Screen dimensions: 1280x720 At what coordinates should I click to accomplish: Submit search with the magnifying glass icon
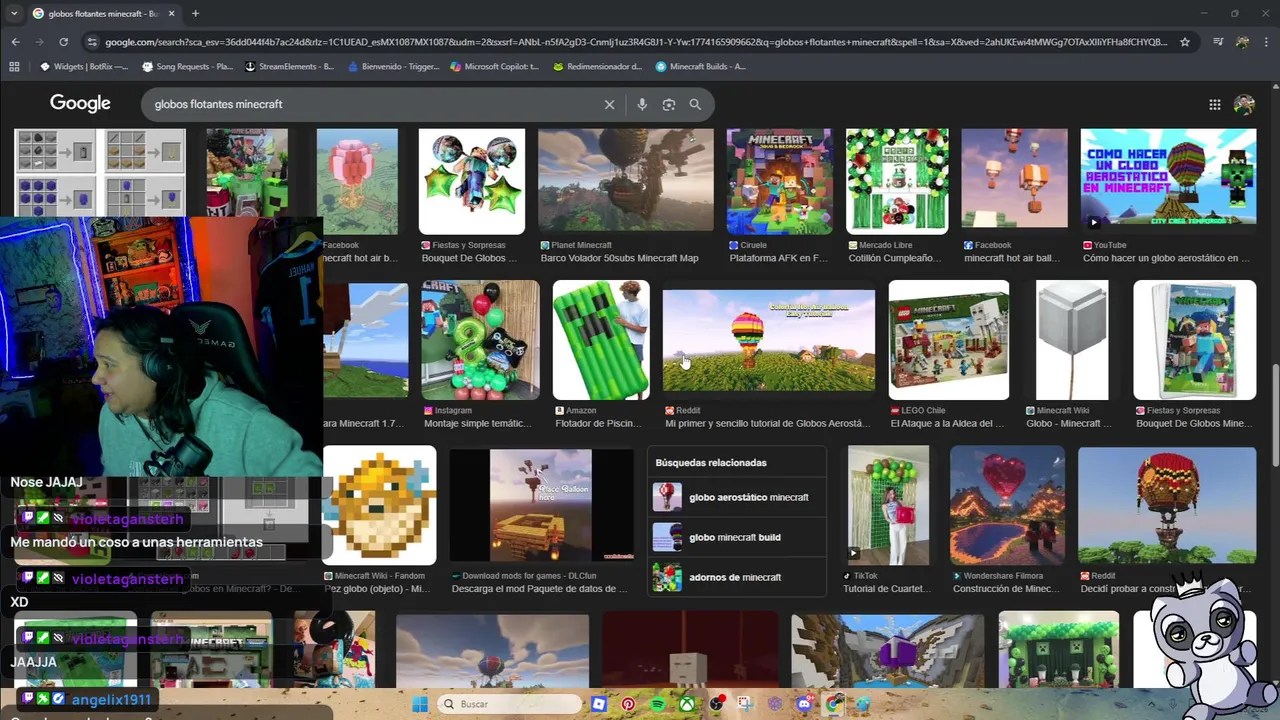[x=695, y=104]
